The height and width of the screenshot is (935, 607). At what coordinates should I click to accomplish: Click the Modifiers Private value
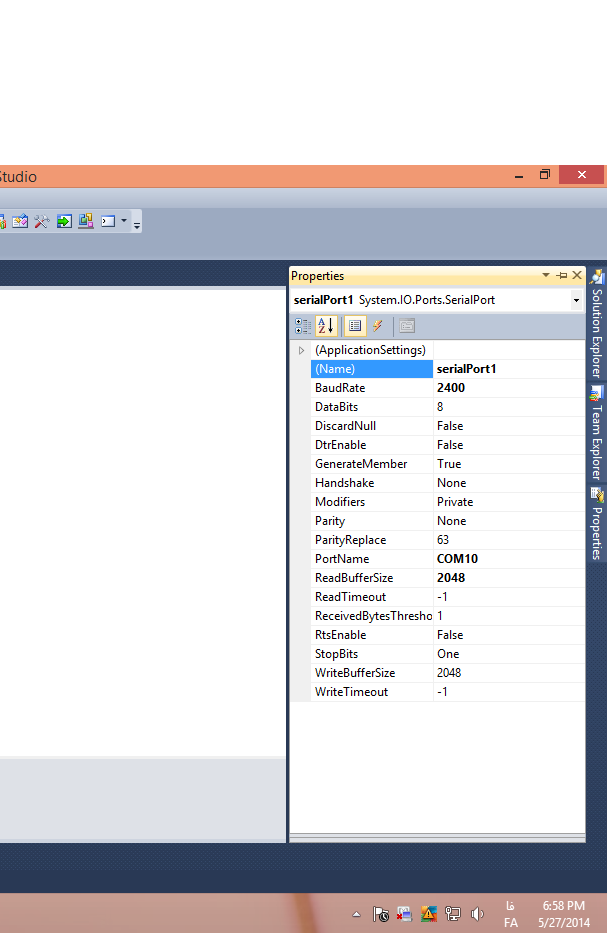[455, 502]
